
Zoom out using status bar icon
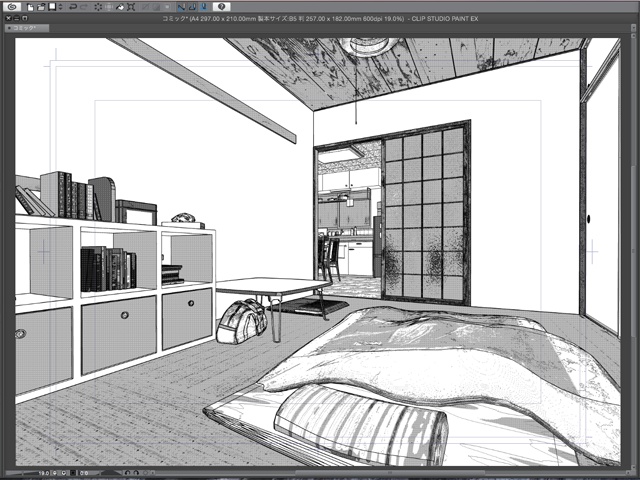click(55, 473)
